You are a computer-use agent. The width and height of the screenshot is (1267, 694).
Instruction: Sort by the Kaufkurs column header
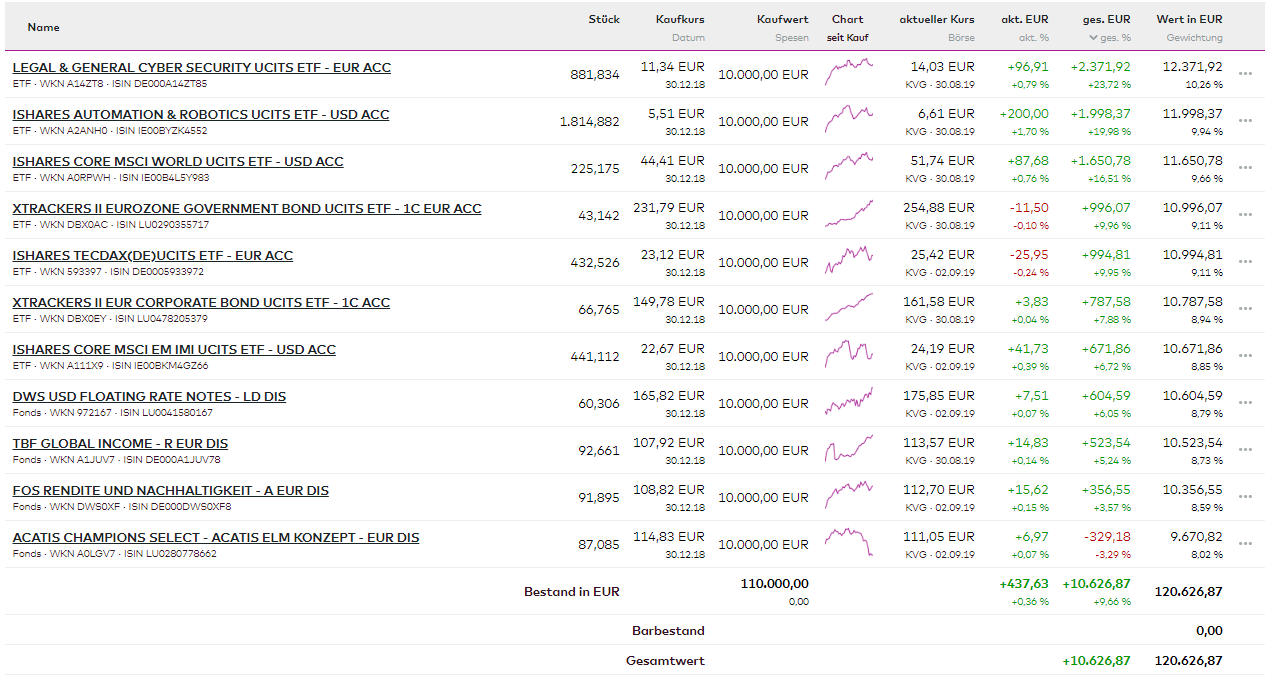point(680,19)
